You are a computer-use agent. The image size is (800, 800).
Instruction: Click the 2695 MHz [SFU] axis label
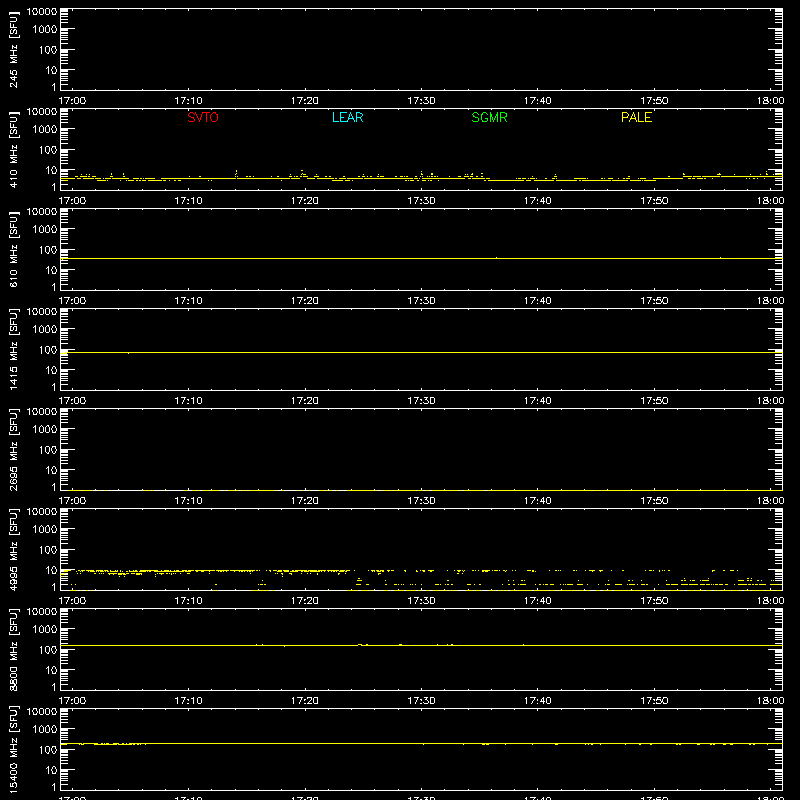[14, 449]
